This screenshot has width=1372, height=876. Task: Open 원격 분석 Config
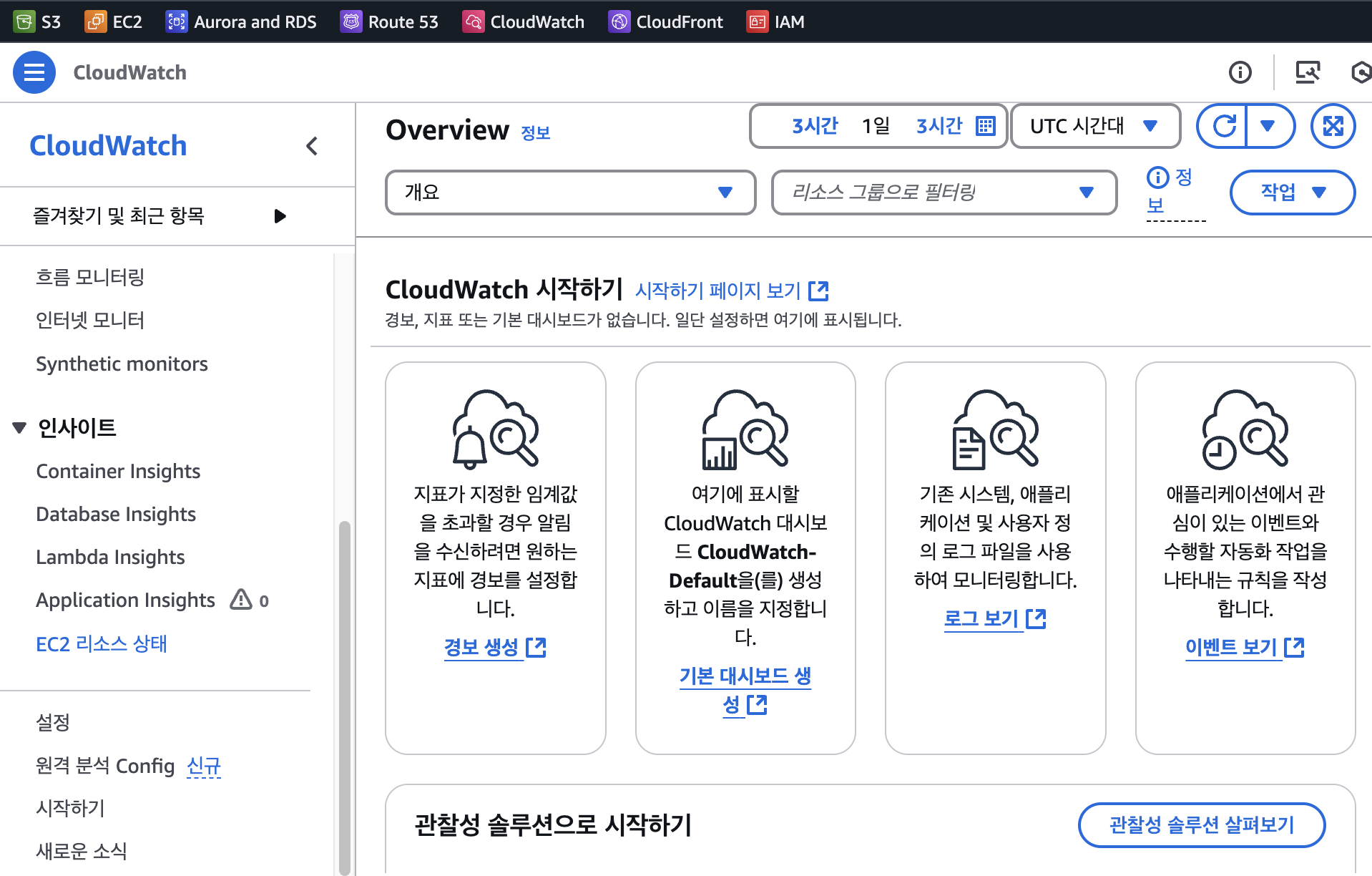point(105,766)
